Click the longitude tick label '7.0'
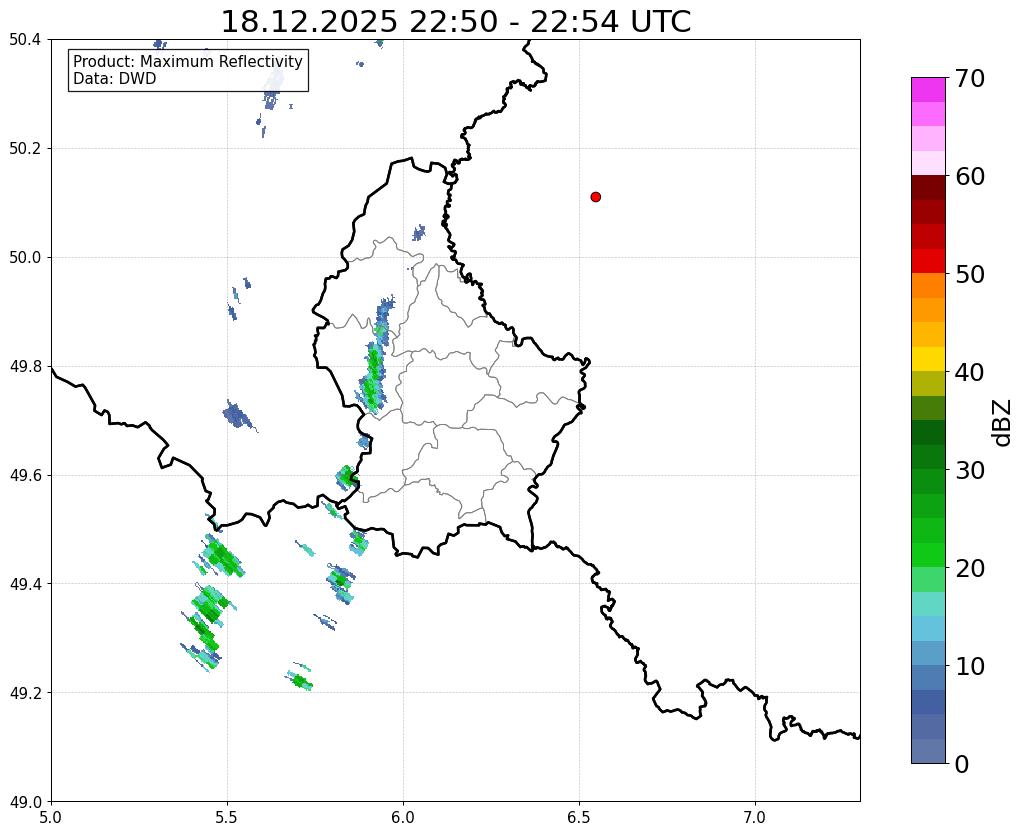1023x834 pixels. 755,817
